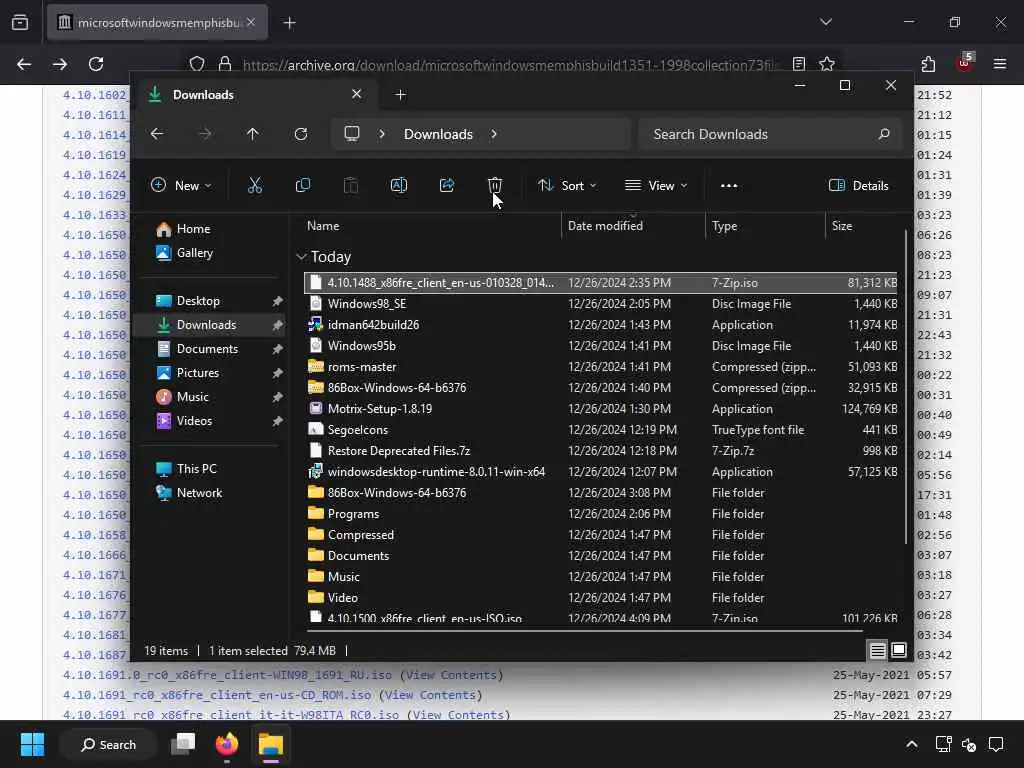This screenshot has width=1024, height=768.
Task: Switch to large thumbnails view icon in status bar
Action: click(x=899, y=650)
